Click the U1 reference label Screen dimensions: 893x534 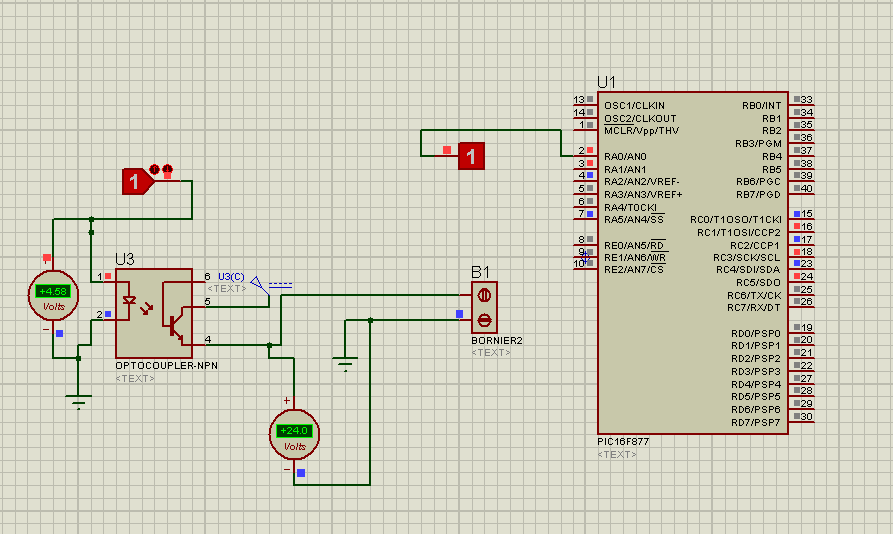(607, 83)
